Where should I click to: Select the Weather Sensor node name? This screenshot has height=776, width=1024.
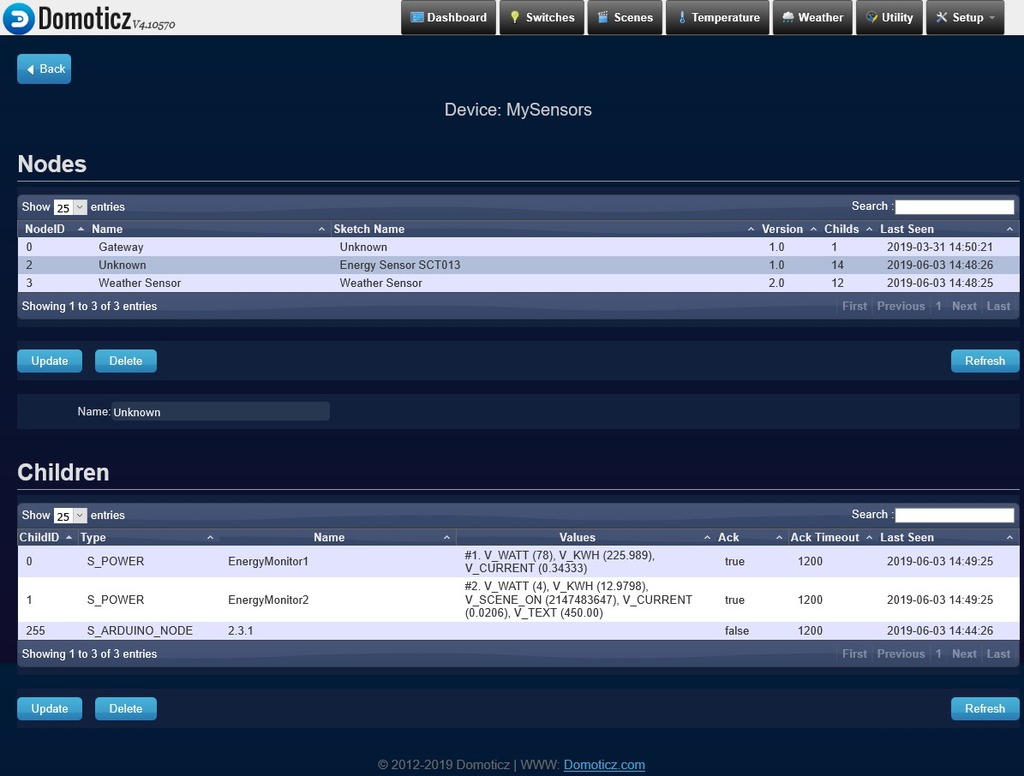pos(140,283)
